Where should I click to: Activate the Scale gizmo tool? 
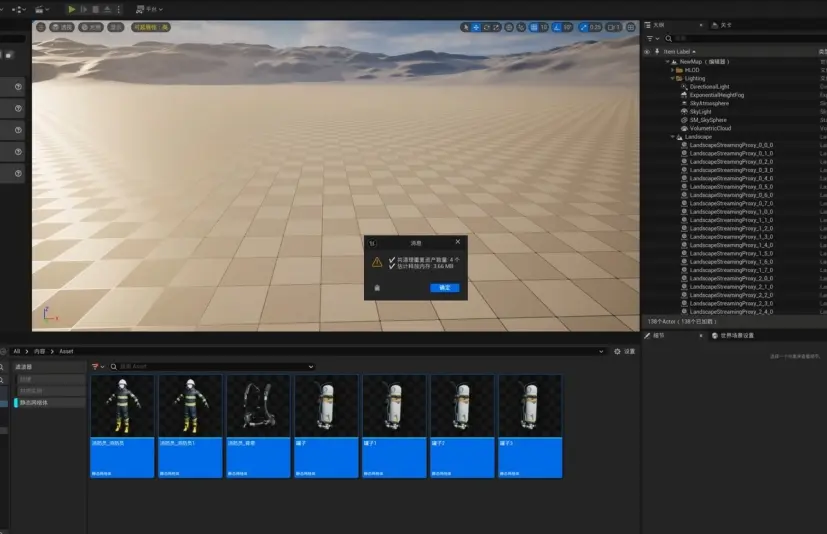pos(496,27)
